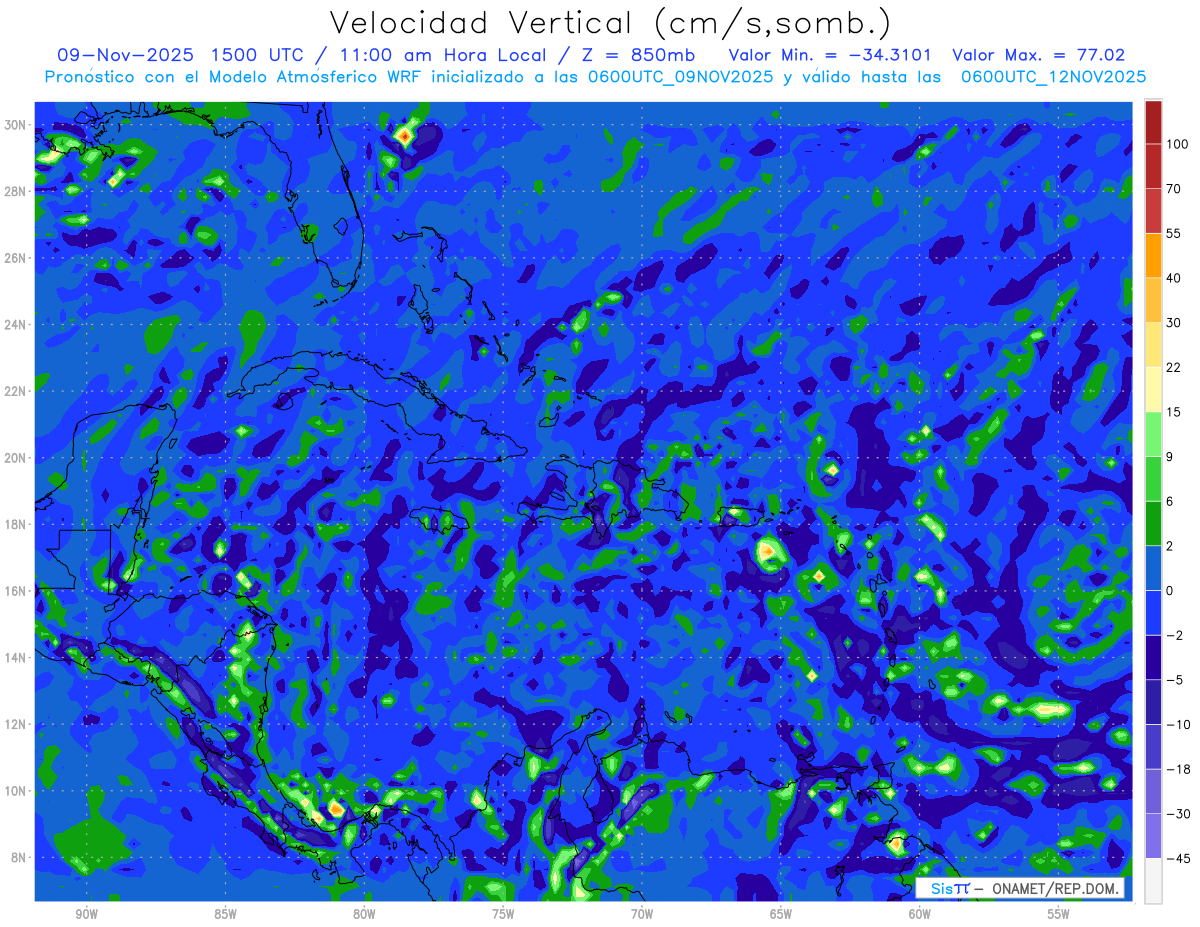1200x927 pixels.
Task: Click the color scale value "30" below 55
Action: pyautogui.click(x=1174, y=322)
